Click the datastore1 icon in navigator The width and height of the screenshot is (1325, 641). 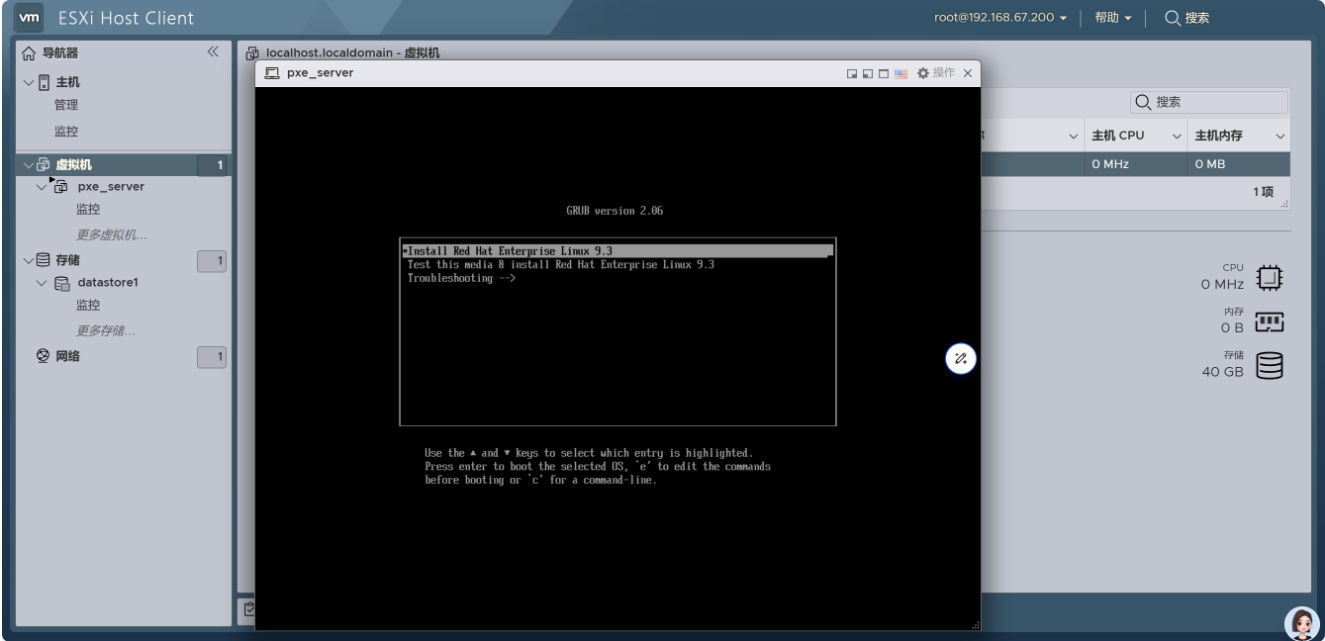point(61,283)
